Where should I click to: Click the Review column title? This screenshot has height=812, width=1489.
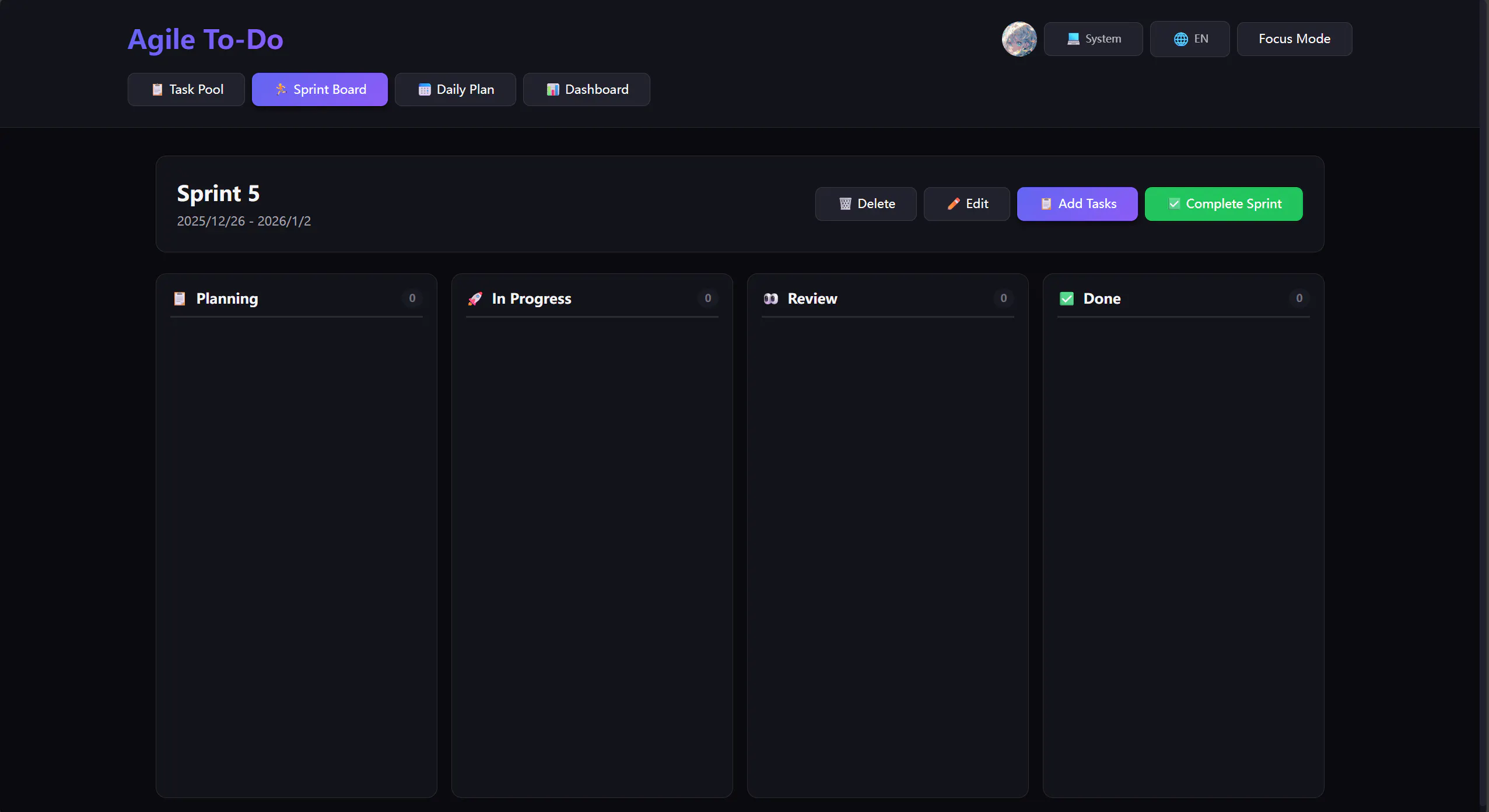tap(812, 298)
